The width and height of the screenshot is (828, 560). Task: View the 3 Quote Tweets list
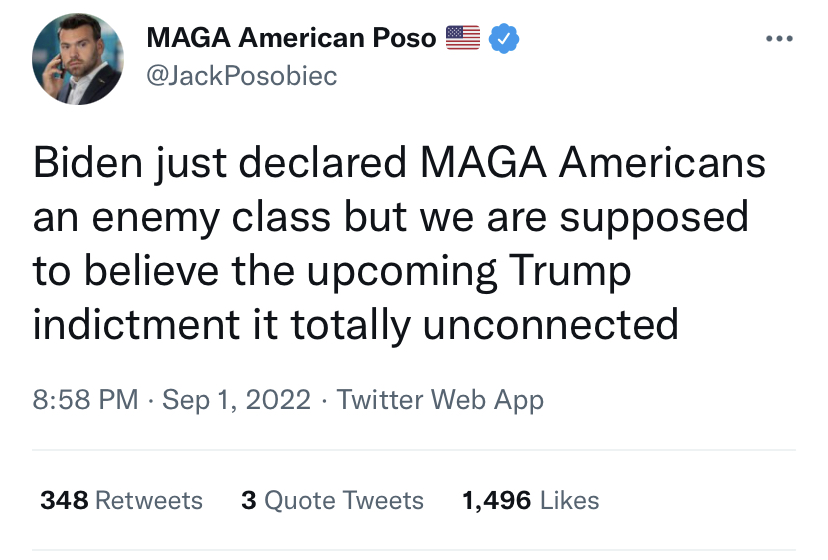(x=332, y=500)
